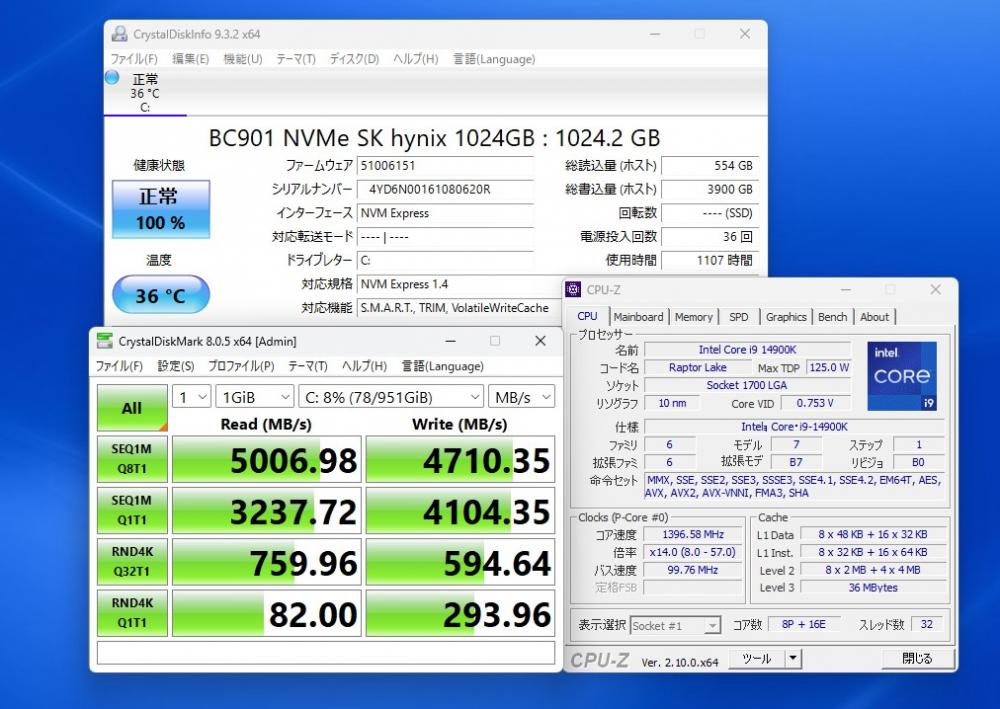Open the ヘルプ(H) menu in CrystalDiskMark

(364, 366)
